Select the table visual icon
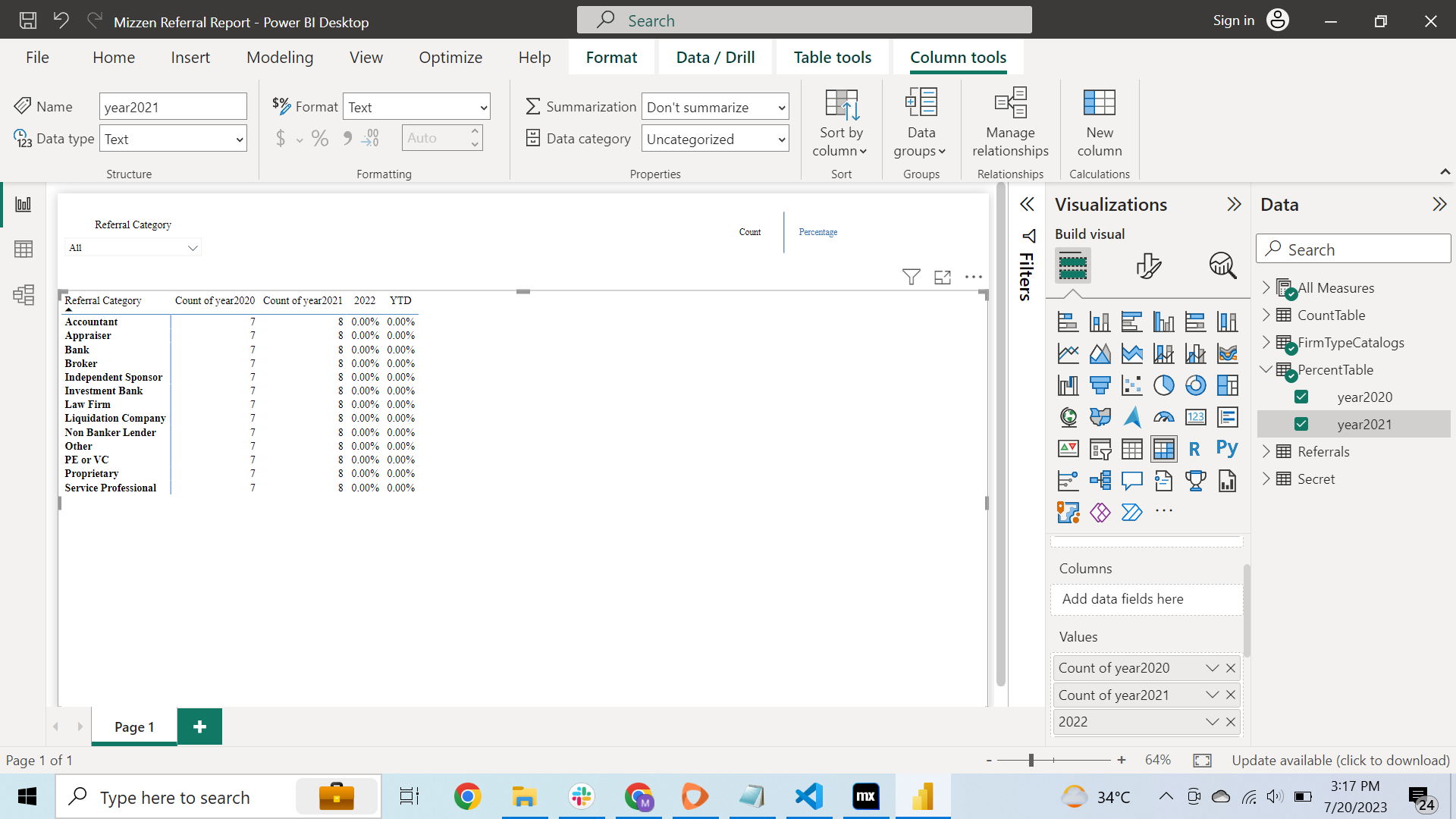The image size is (1456, 819). point(1131,449)
